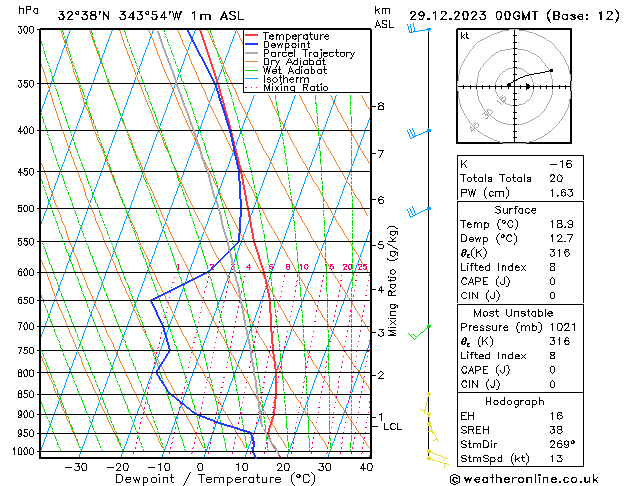Click the 'Dewpoint' legend label

tap(287, 45)
